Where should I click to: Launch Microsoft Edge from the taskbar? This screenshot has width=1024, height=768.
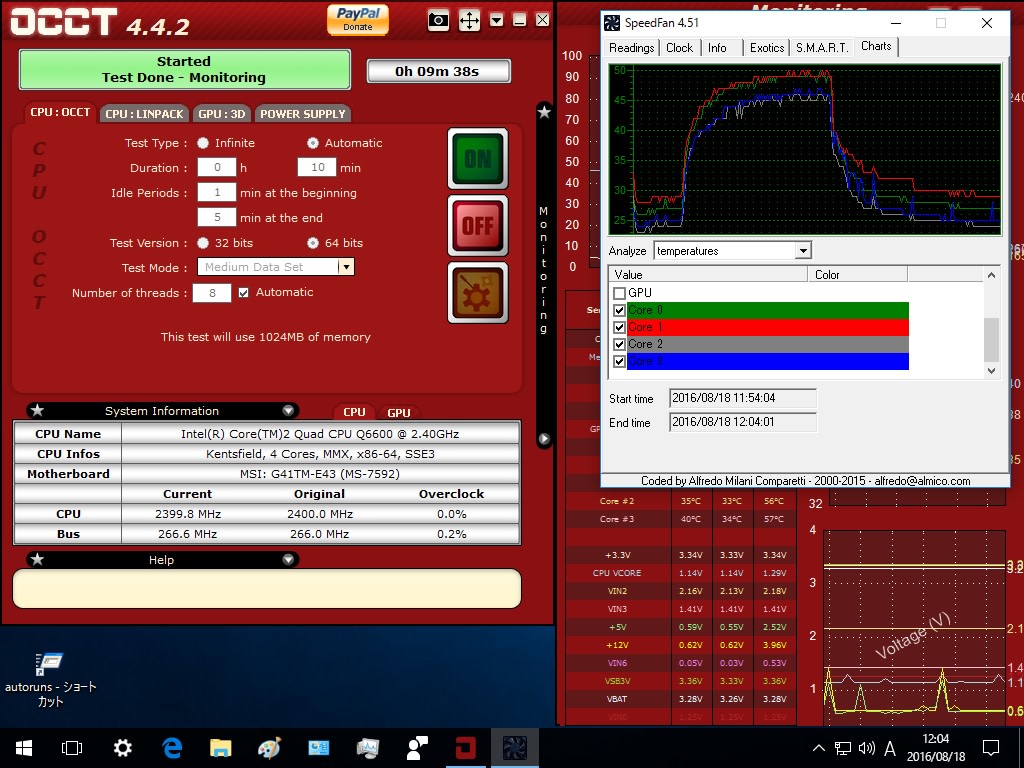[172, 748]
